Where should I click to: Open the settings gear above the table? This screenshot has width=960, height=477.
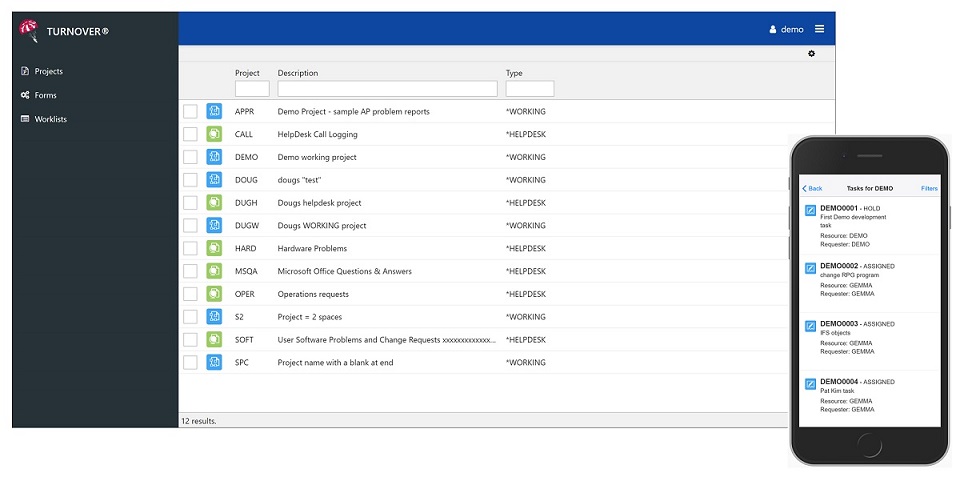[x=812, y=54]
